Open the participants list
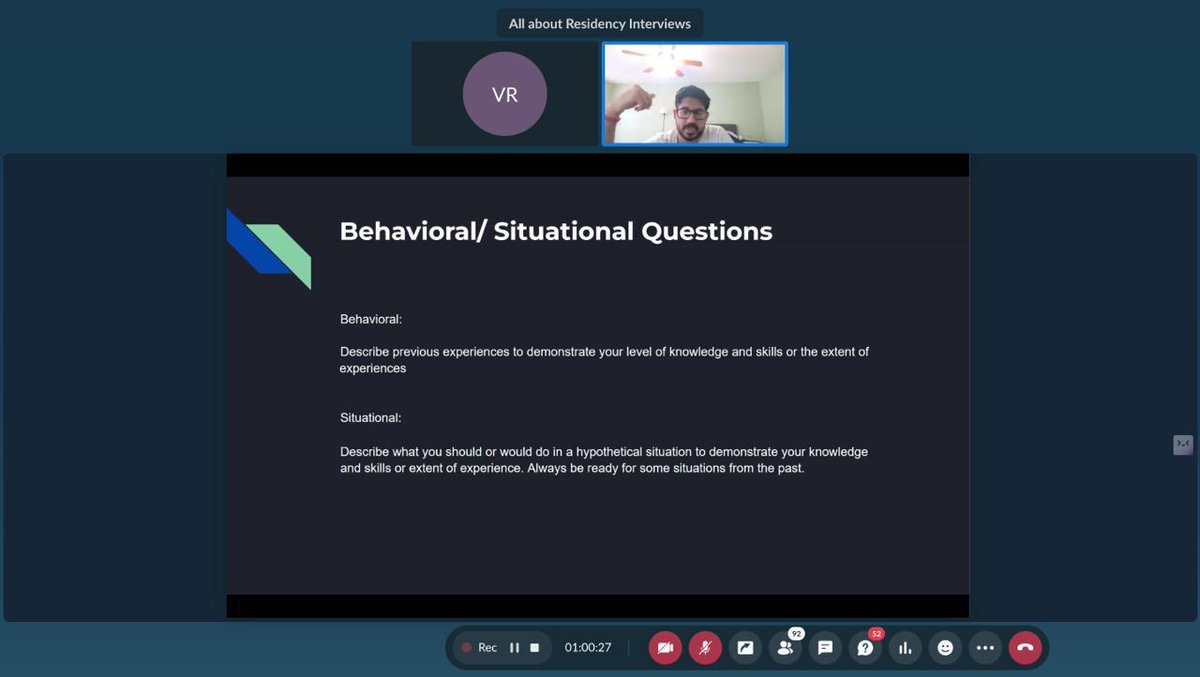Viewport: 1200px width, 677px height. pyautogui.click(x=785, y=648)
